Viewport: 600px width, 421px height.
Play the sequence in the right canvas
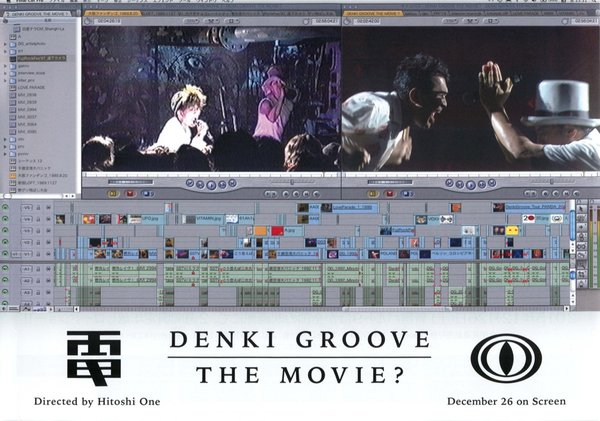(x=471, y=185)
